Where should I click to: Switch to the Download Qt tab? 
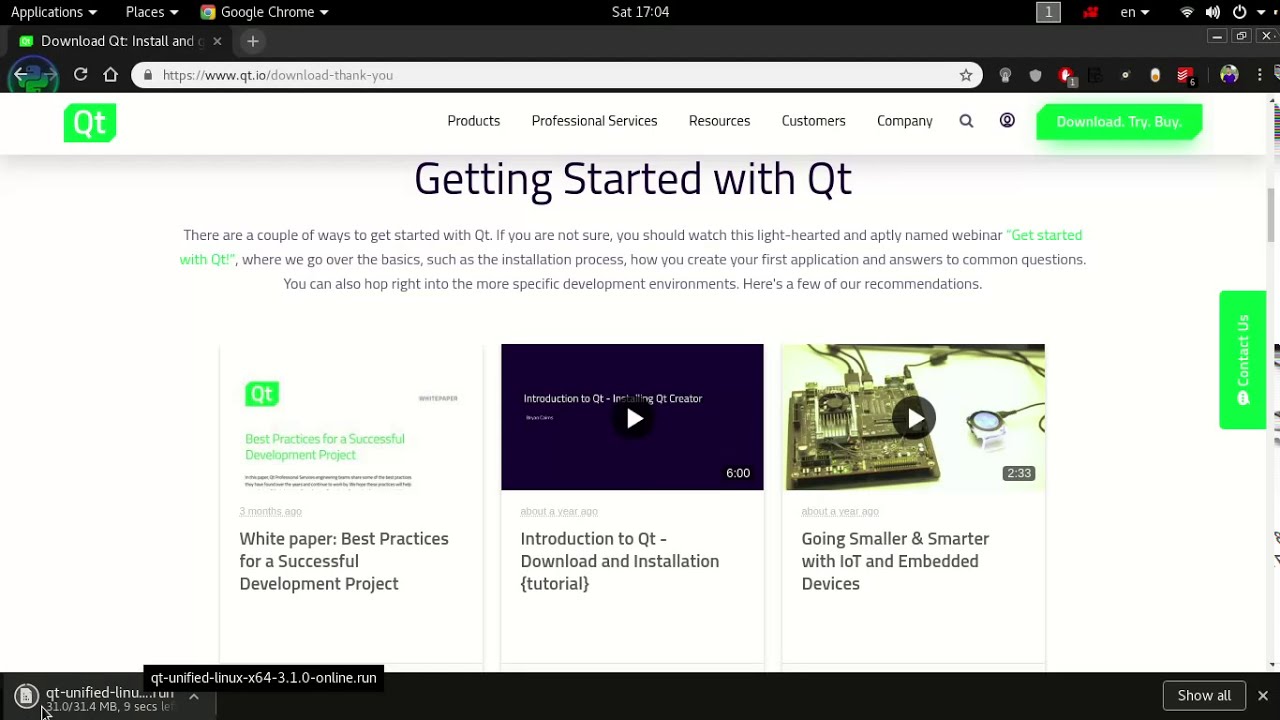pyautogui.click(x=118, y=41)
